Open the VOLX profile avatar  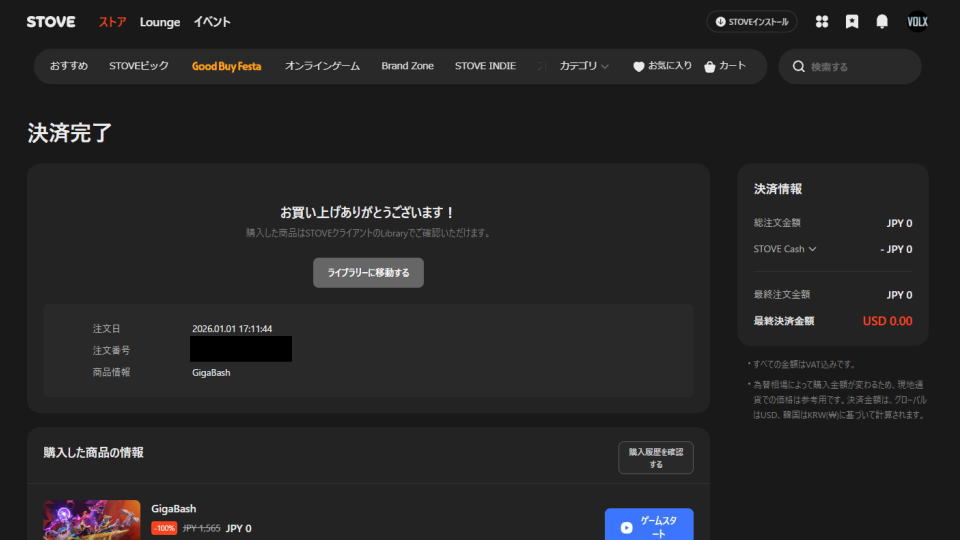click(x=917, y=21)
